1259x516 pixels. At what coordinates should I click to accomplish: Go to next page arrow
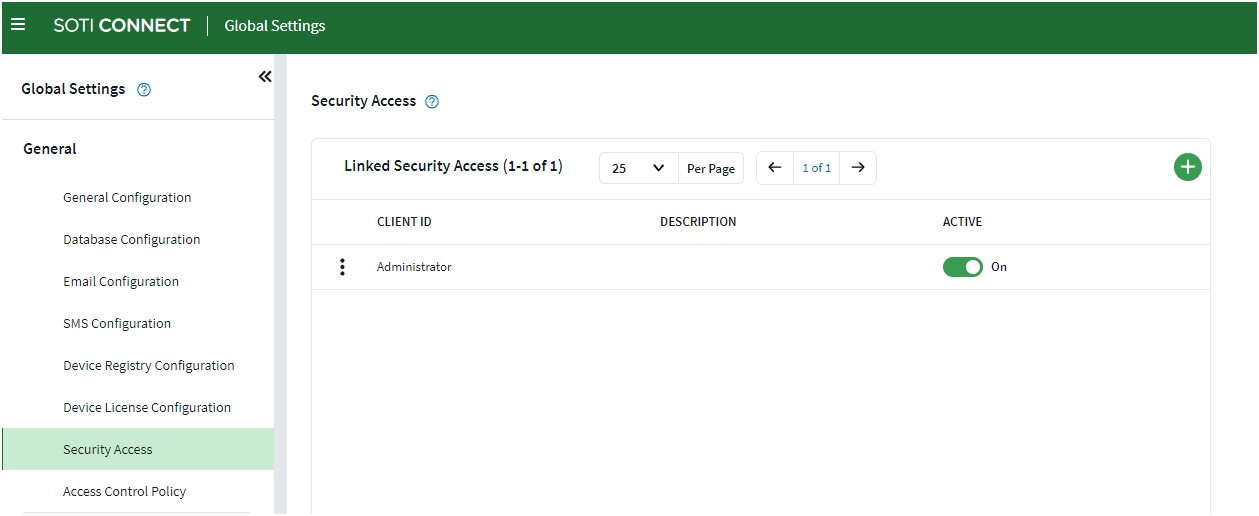[x=858, y=168]
